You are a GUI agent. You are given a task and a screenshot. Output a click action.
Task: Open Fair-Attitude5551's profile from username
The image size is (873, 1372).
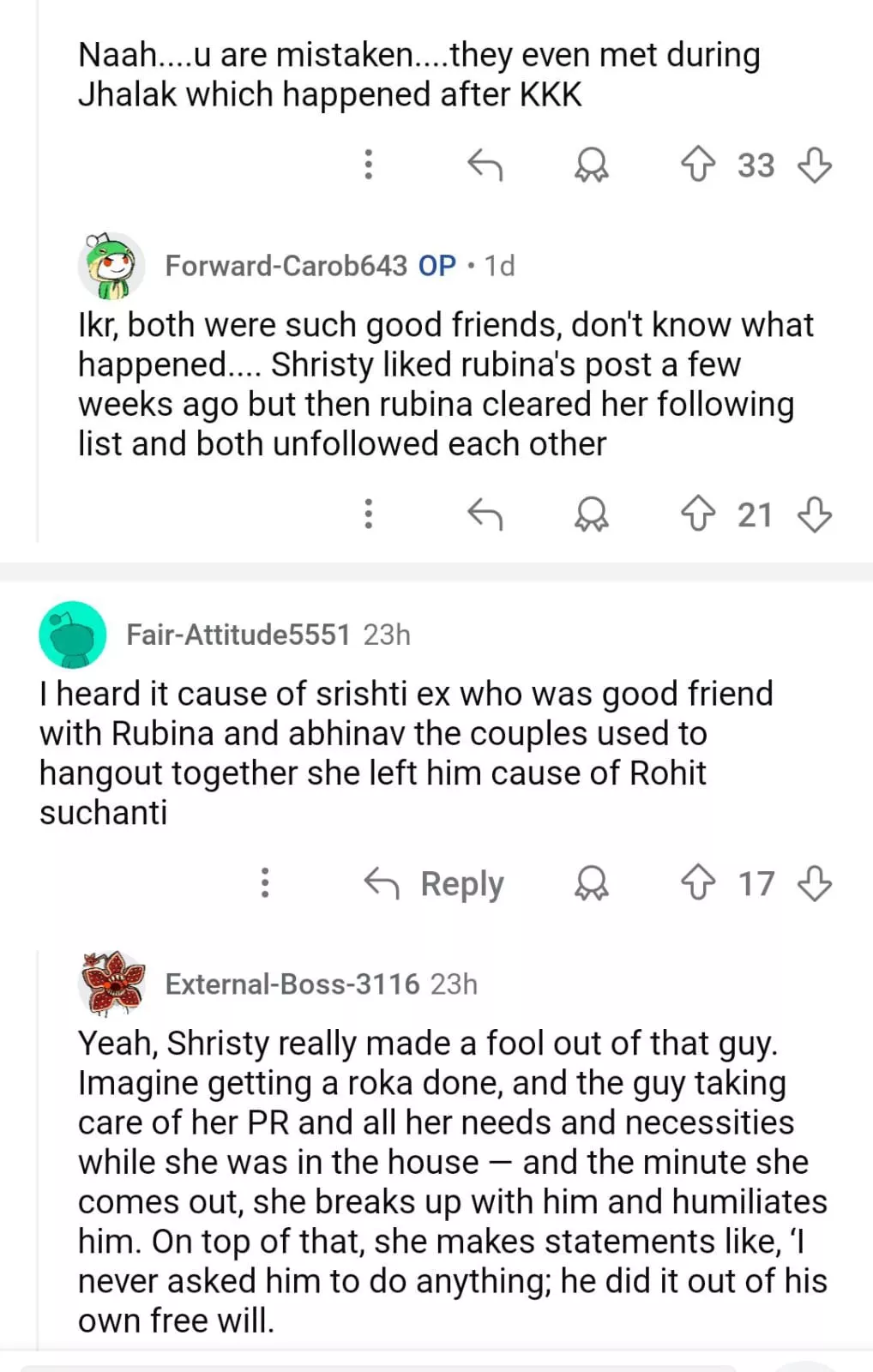tap(238, 635)
